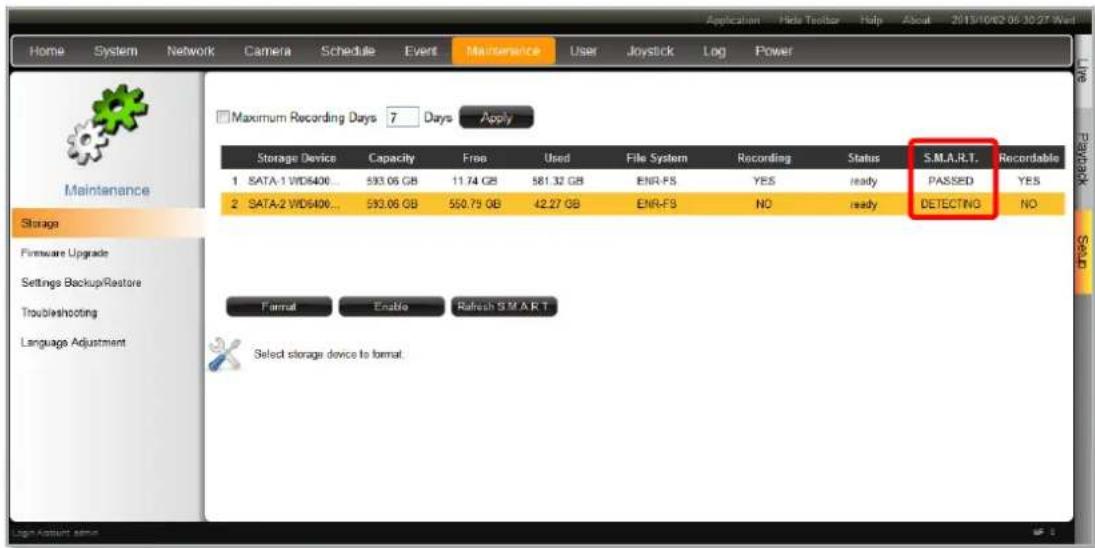Click the green gears Maintenance icon

click(106, 127)
